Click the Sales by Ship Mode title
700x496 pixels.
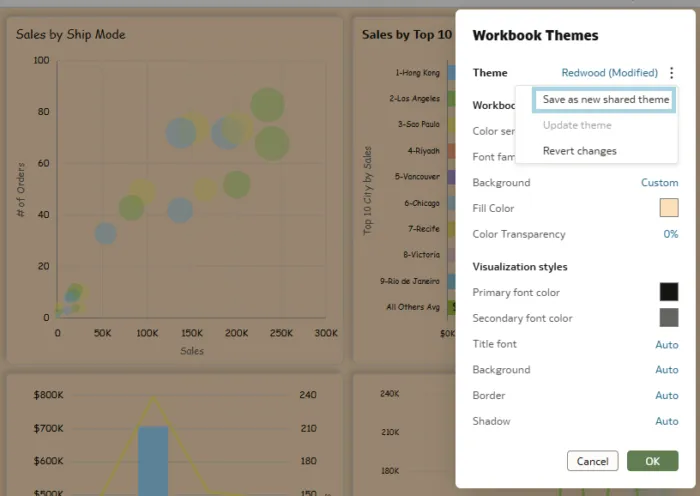(70, 35)
